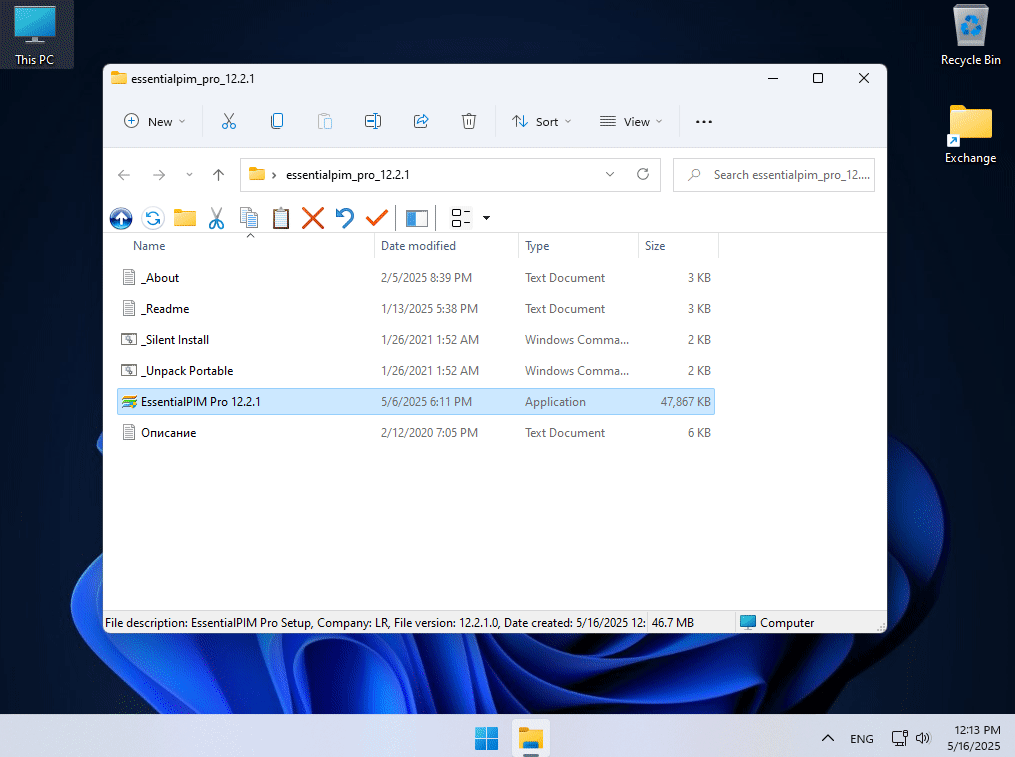The width and height of the screenshot is (1015, 757).
Task: Click the File Explorer taskbar icon
Action: pos(531,738)
